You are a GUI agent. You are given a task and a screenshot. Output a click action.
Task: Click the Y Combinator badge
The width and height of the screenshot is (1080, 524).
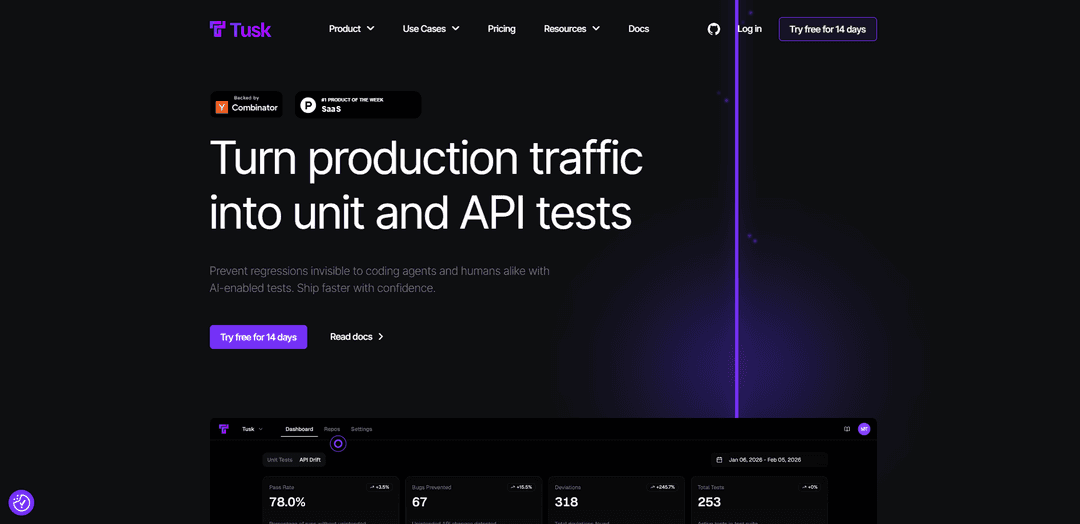246,104
